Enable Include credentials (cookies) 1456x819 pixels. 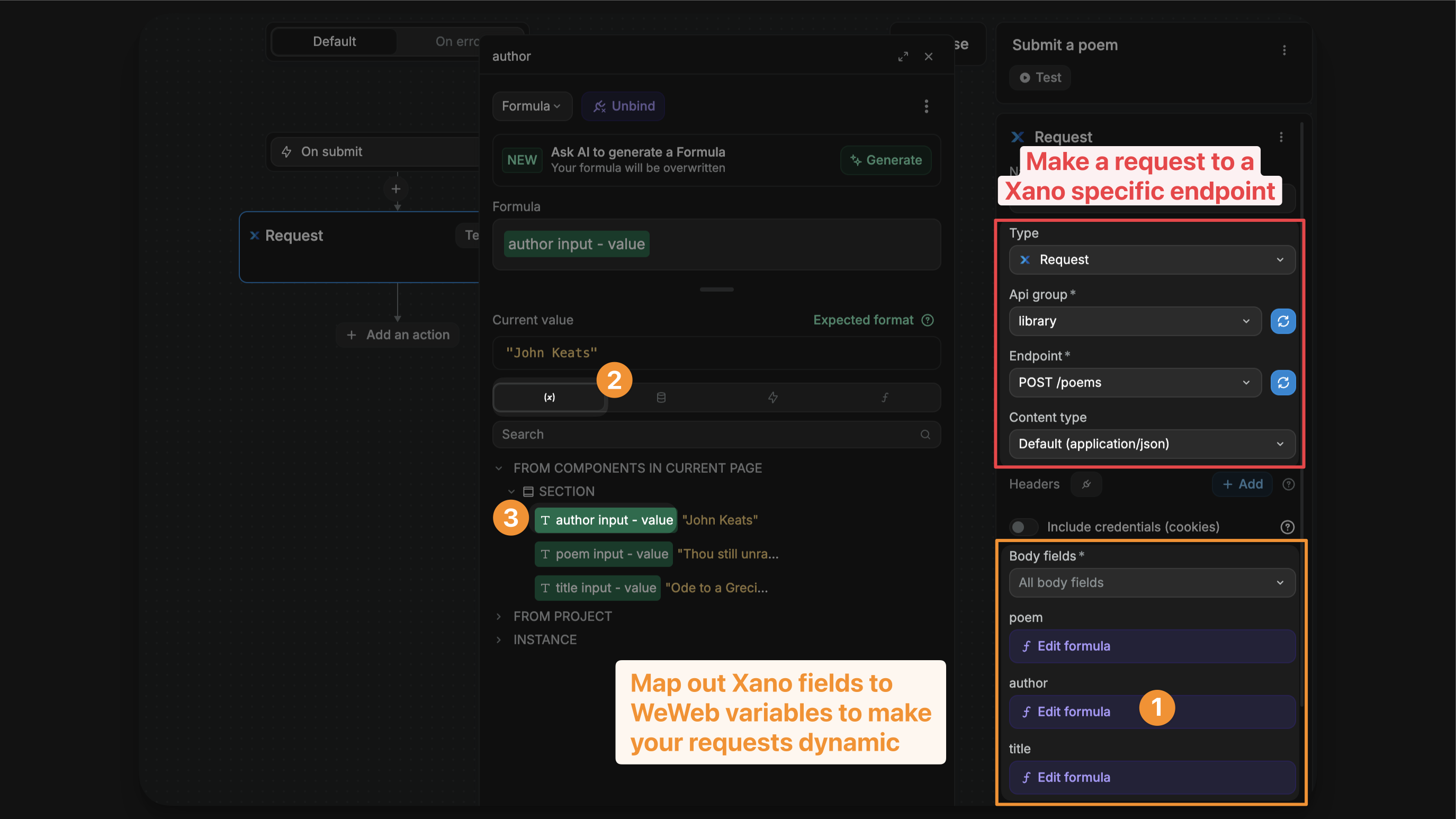click(x=1023, y=527)
